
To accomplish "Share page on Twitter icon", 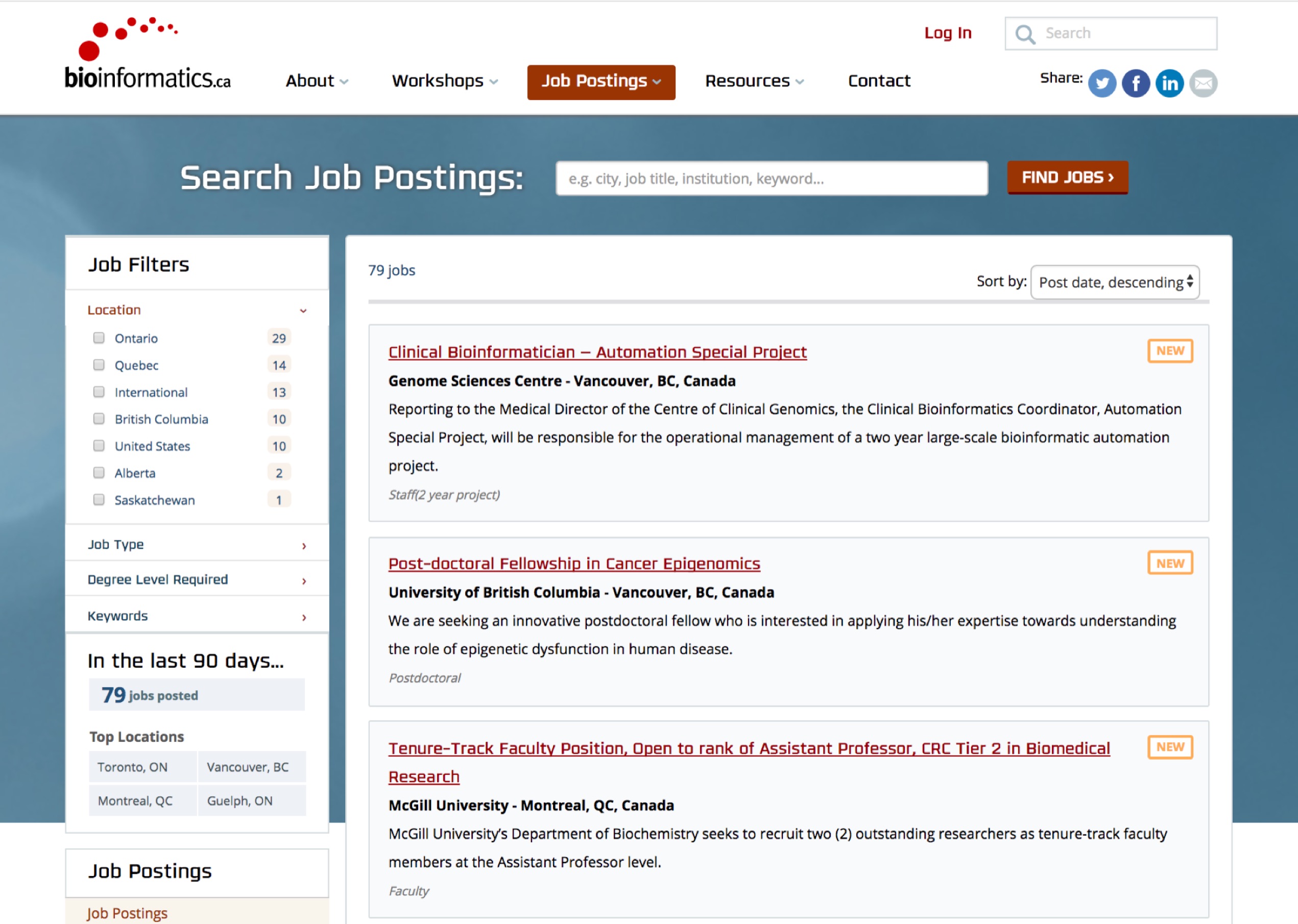I will click(x=1102, y=83).
